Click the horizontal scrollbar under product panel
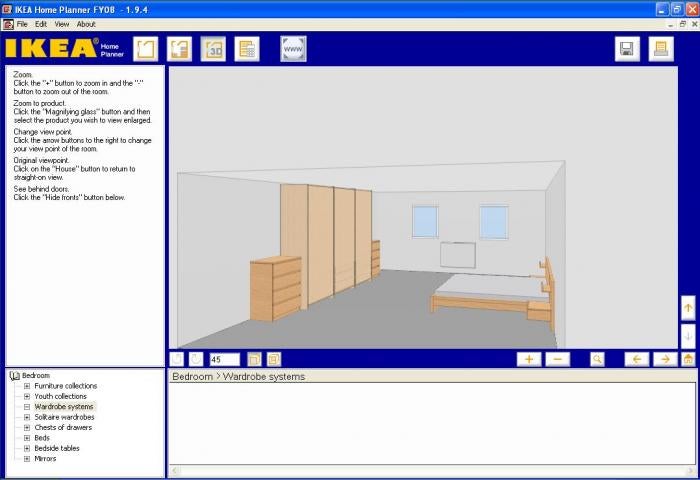 pyautogui.click(x=432, y=470)
